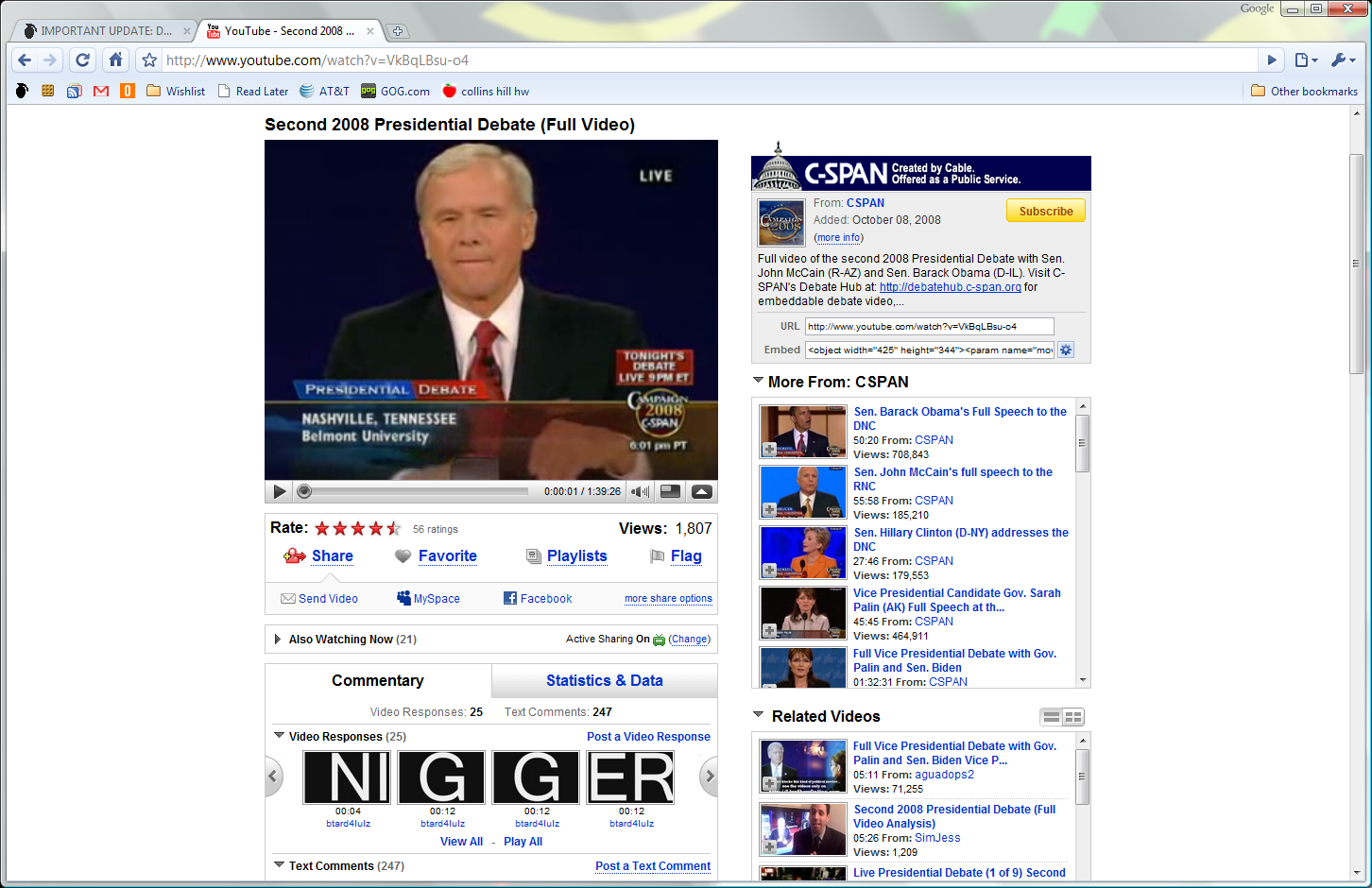
Task: Click the Post a Video Response link
Action: tap(648, 737)
